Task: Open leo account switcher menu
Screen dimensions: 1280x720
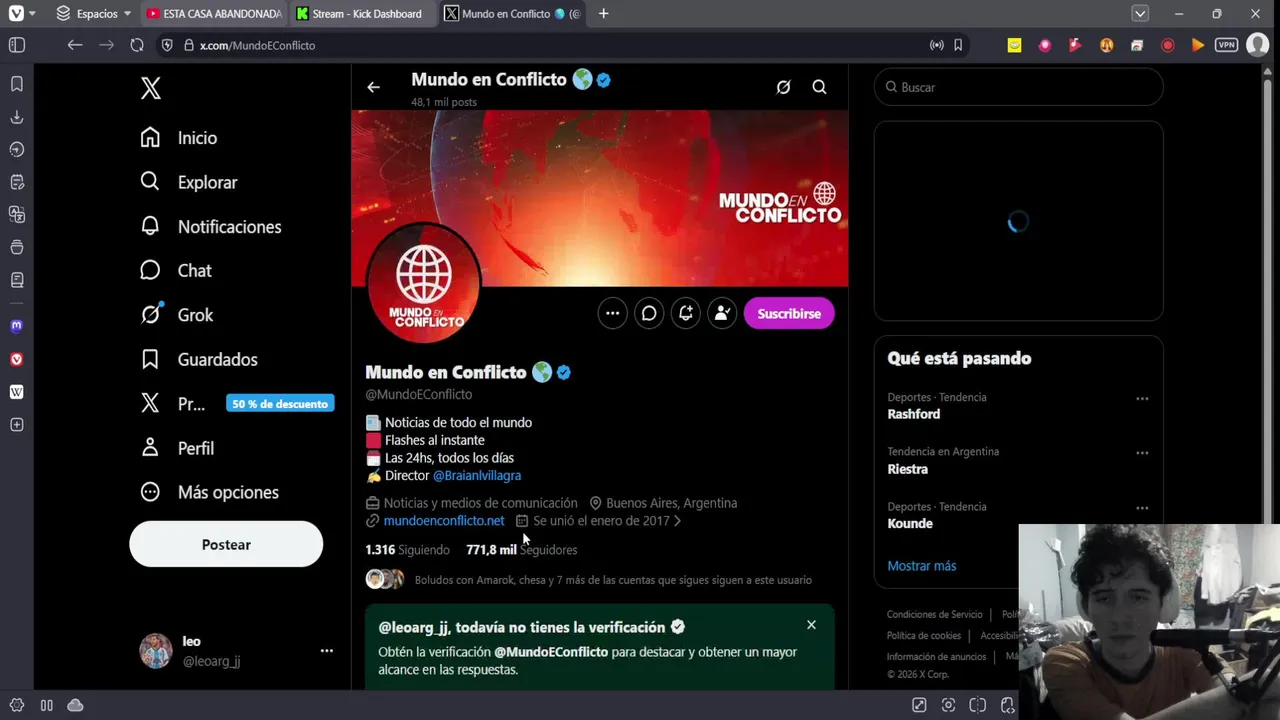Action: (x=236, y=651)
